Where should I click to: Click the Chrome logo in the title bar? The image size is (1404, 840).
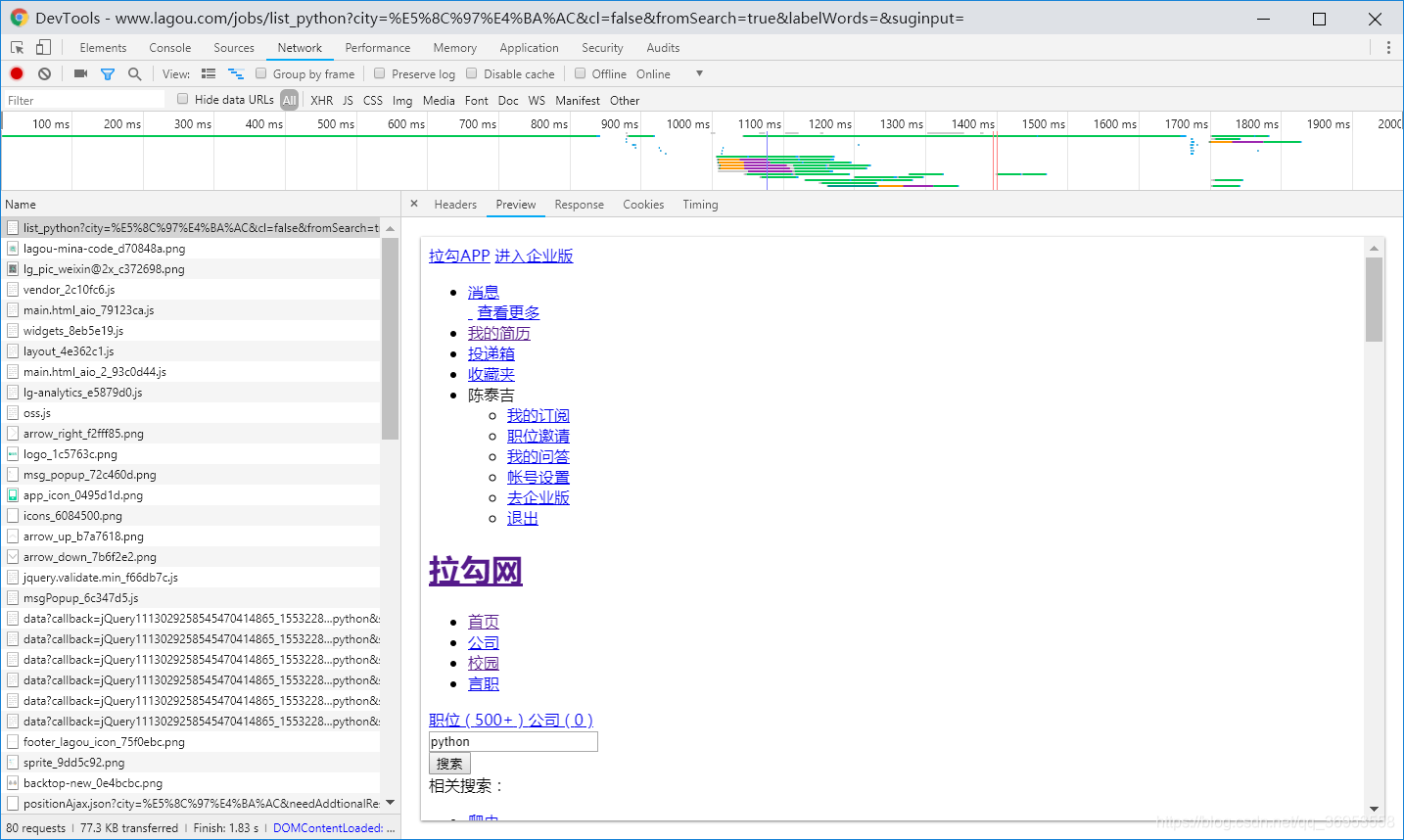click(19, 18)
